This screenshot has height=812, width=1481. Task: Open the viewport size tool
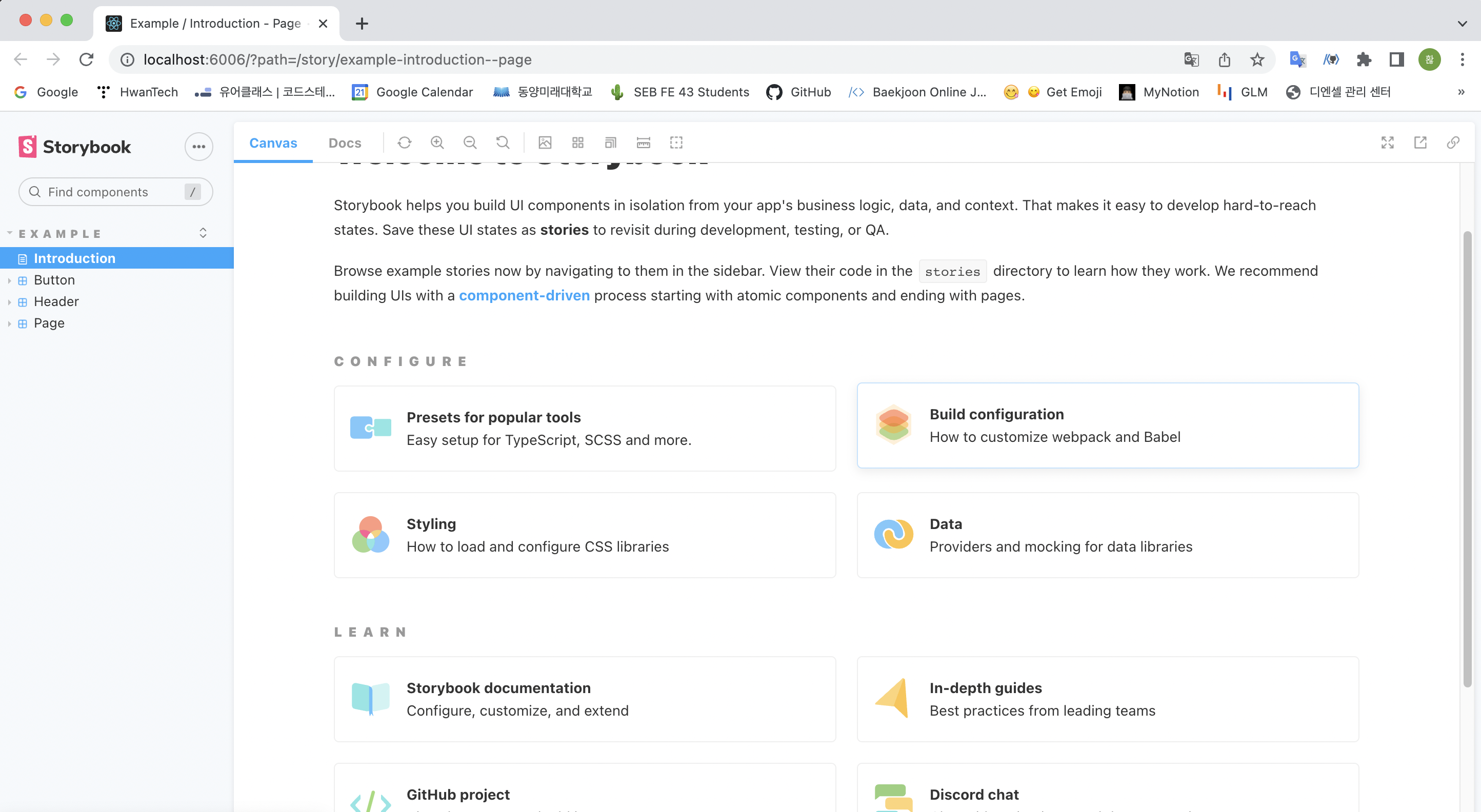(610, 143)
